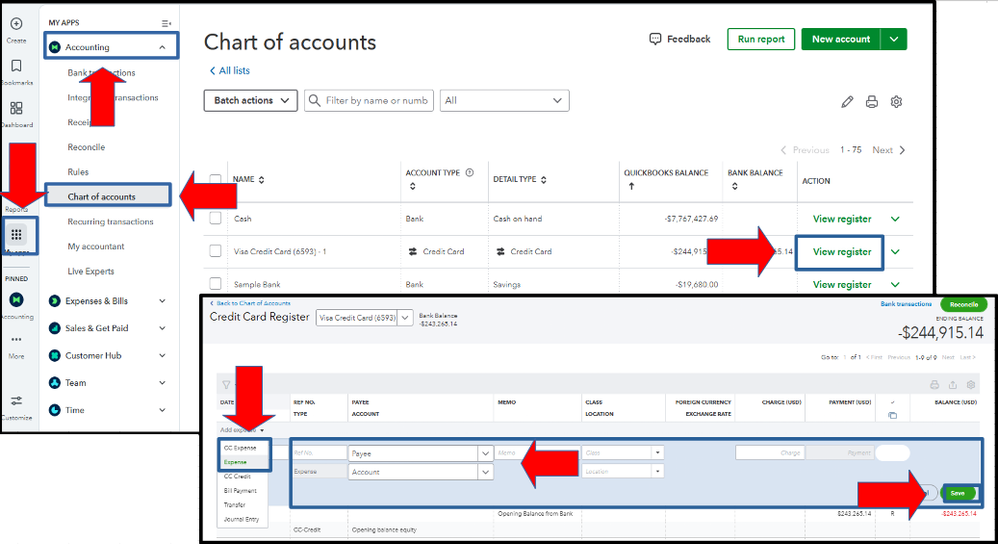Click the Filter by name input
Screen dimensions: 998x544
[x=369, y=101]
